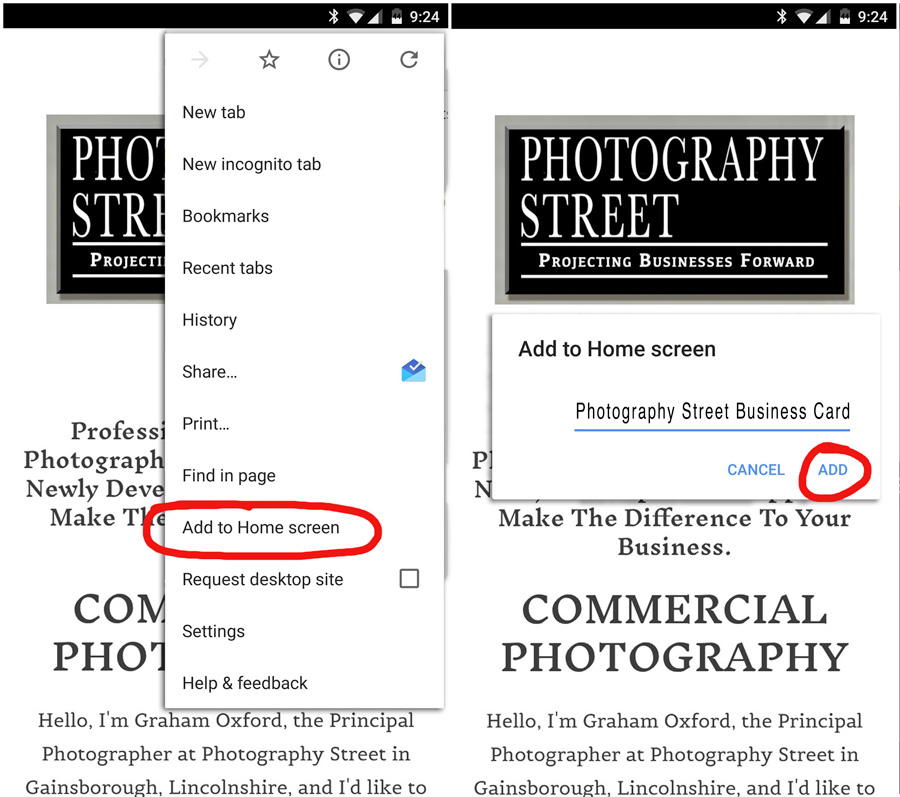Tap the 9:24 clock on right phone

click(872, 17)
